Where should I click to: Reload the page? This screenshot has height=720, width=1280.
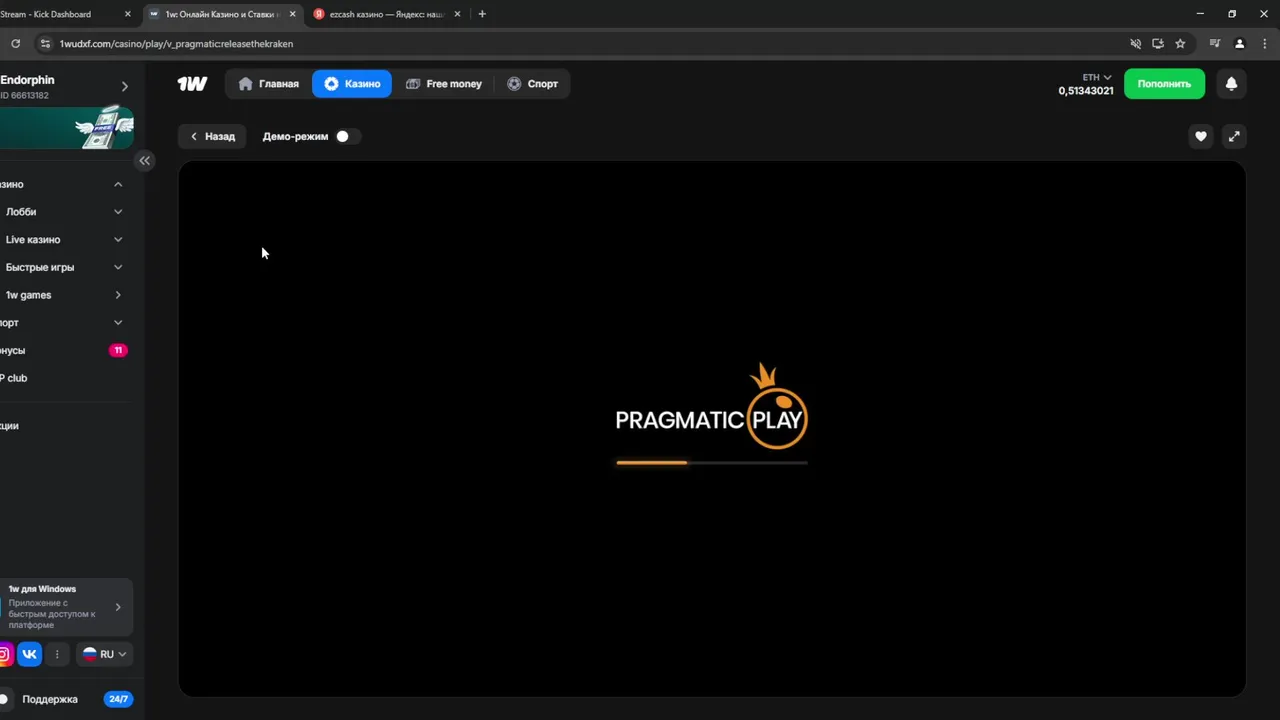pyautogui.click(x=15, y=44)
